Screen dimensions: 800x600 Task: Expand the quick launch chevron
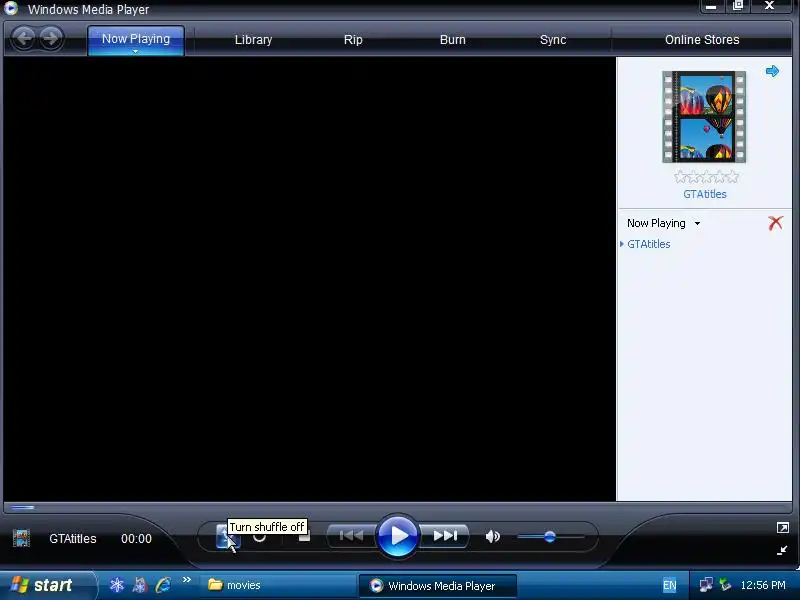click(x=186, y=579)
